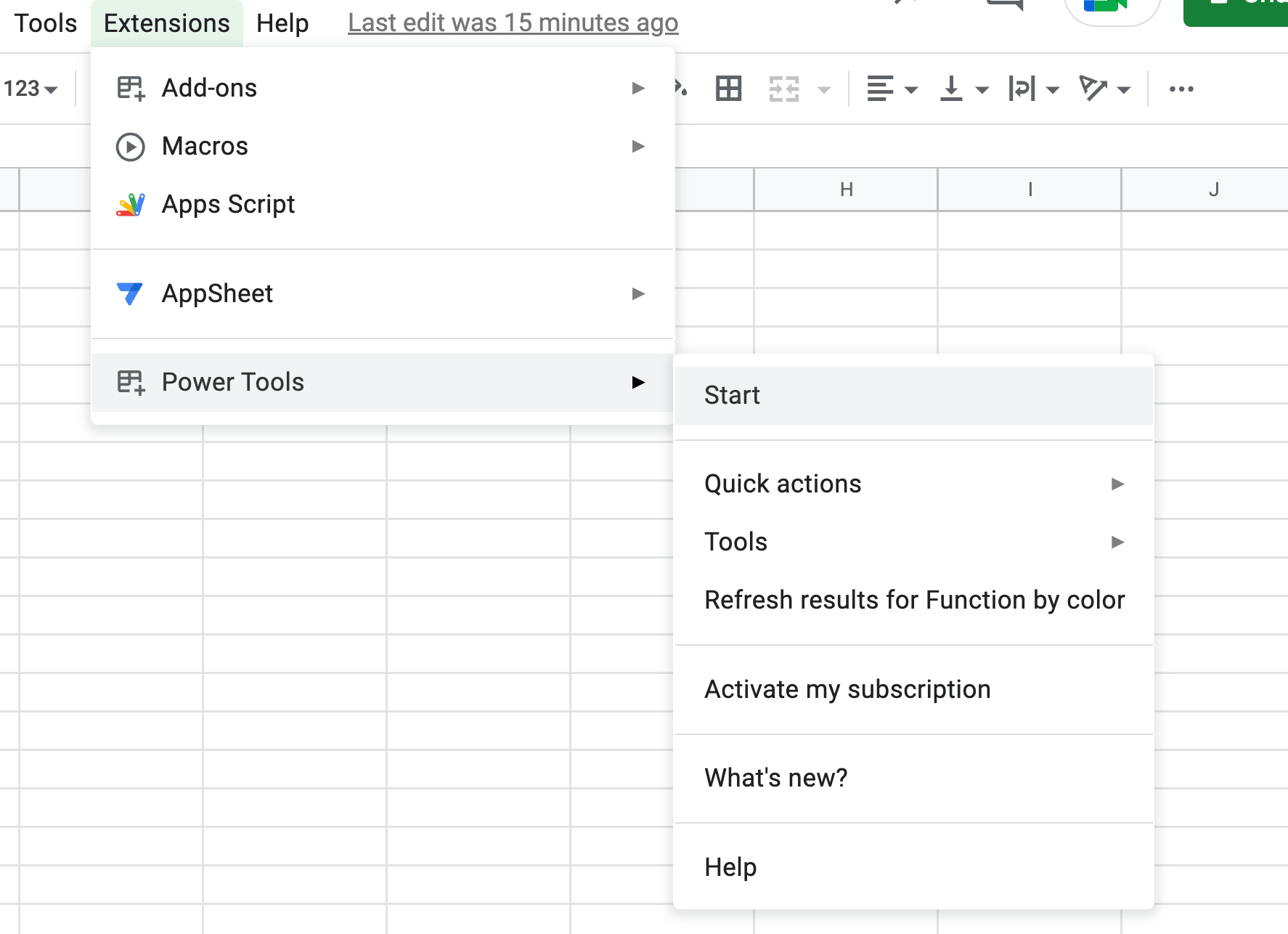The image size is (1288, 934).
Task: Open the AppSheet submenu
Action: coord(383,293)
